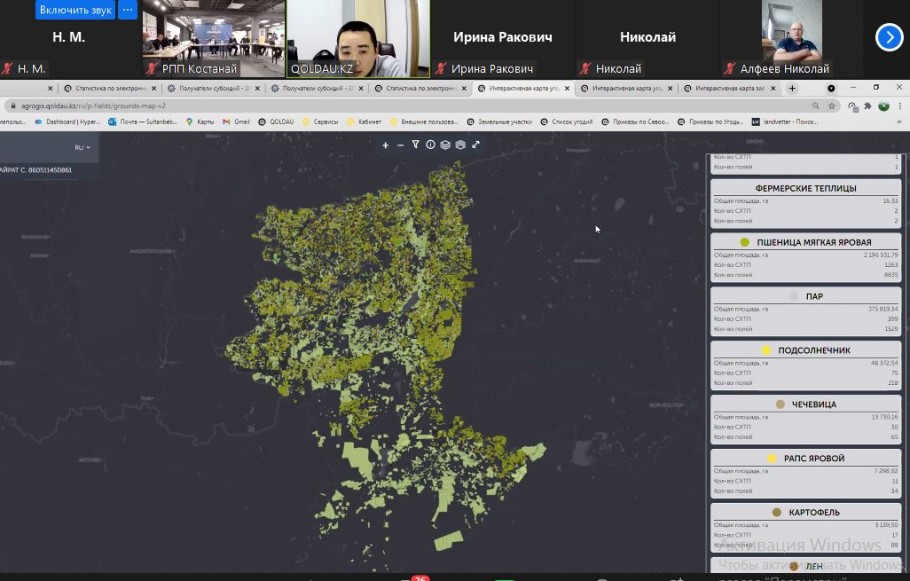Open the Chrome three-dots menu
The width and height of the screenshot is (910, 581).
[900, 106]
